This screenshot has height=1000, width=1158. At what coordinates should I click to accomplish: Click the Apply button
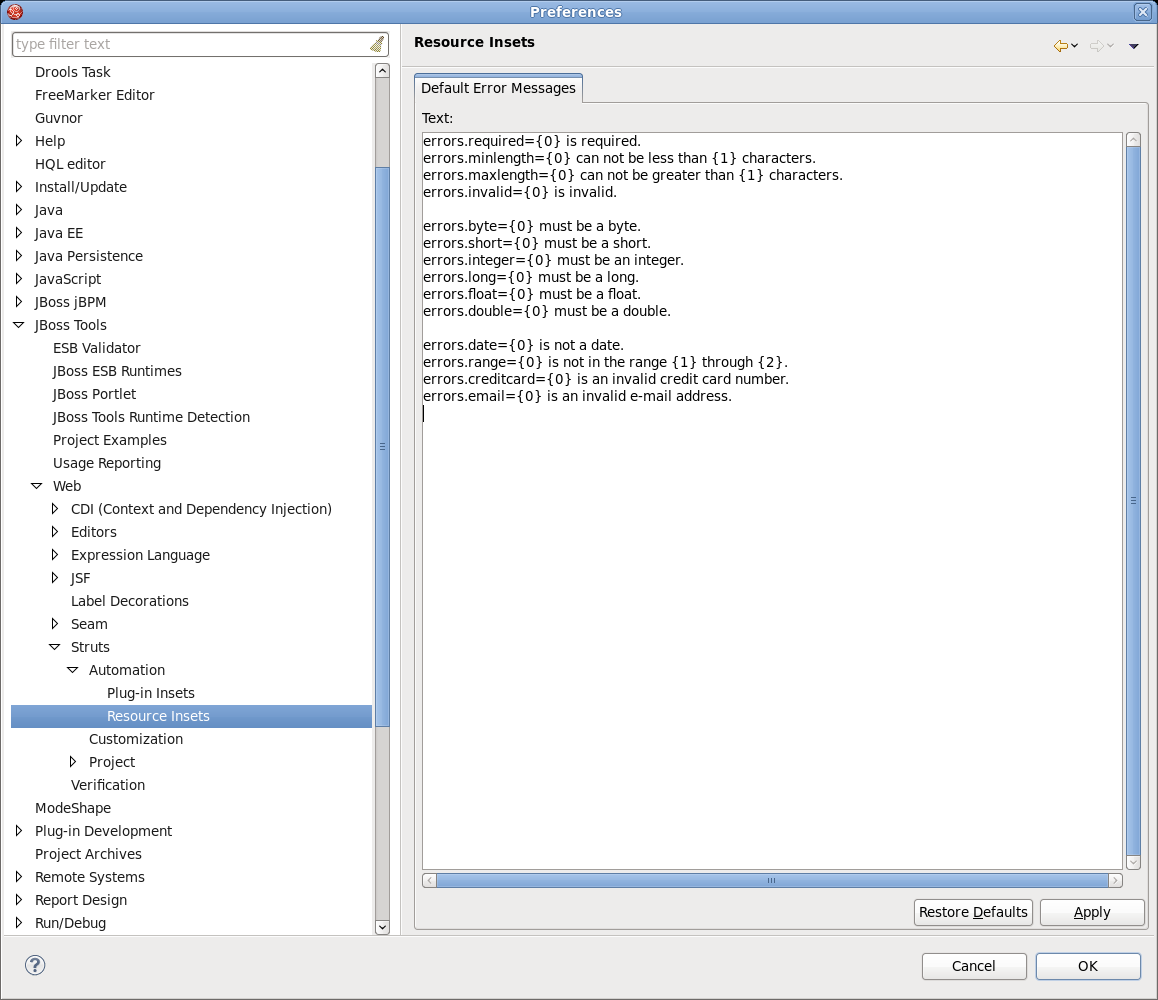click(x=1092, y=912)
